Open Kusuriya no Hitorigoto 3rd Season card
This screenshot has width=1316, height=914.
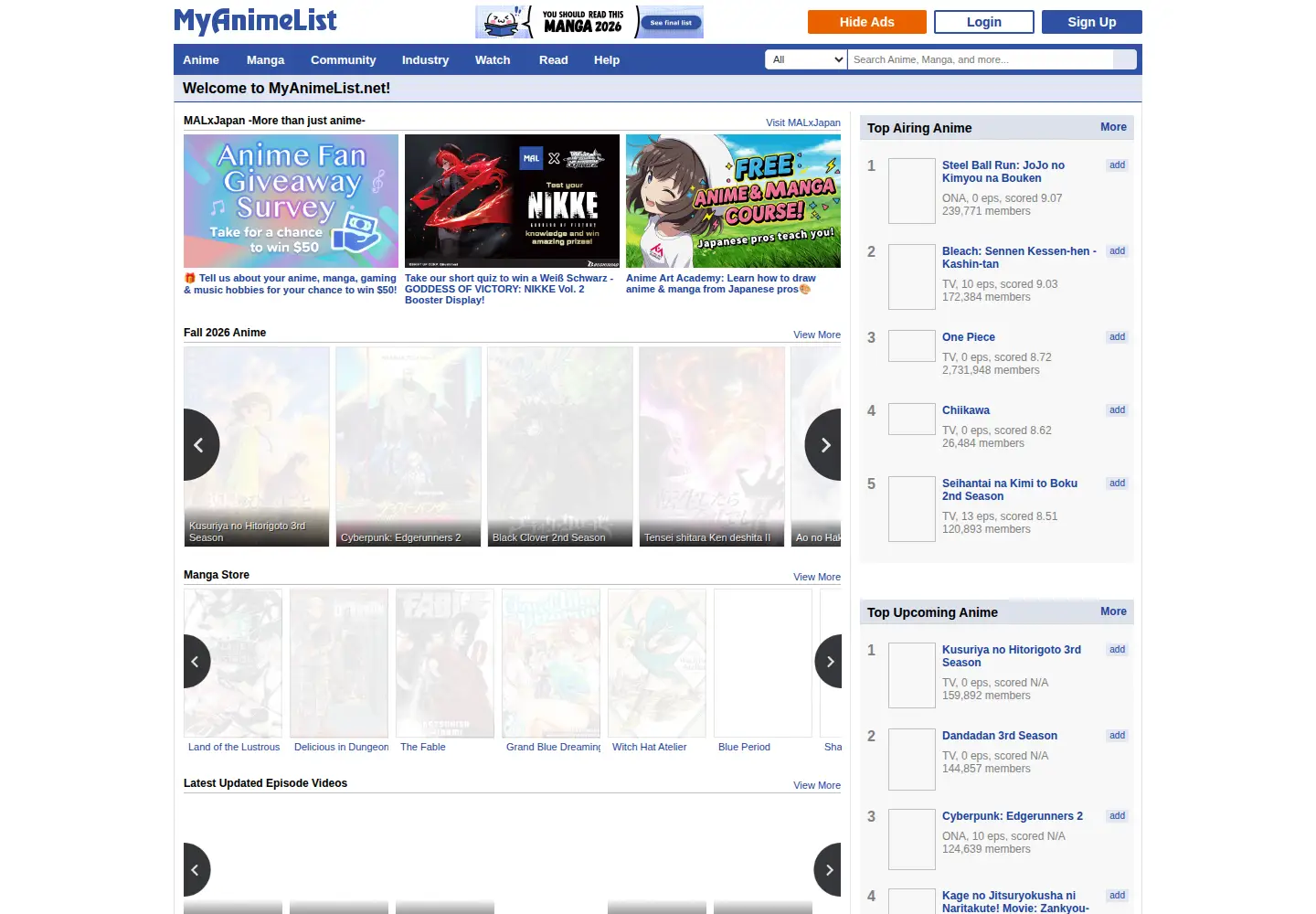pyautogui.click(x=257, y=446)
